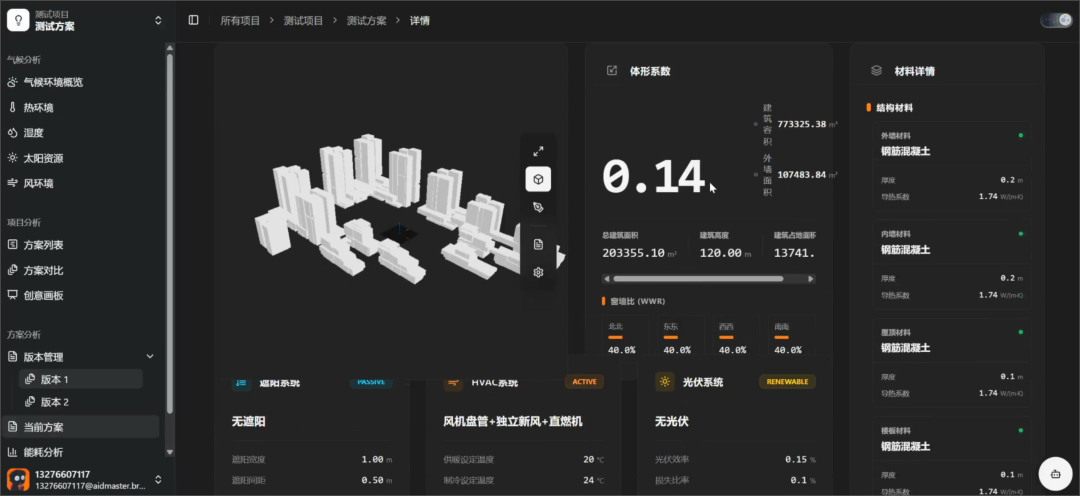Click the user avatar icon
This screenshot has width=1080, height=496.
click(17, 479)
